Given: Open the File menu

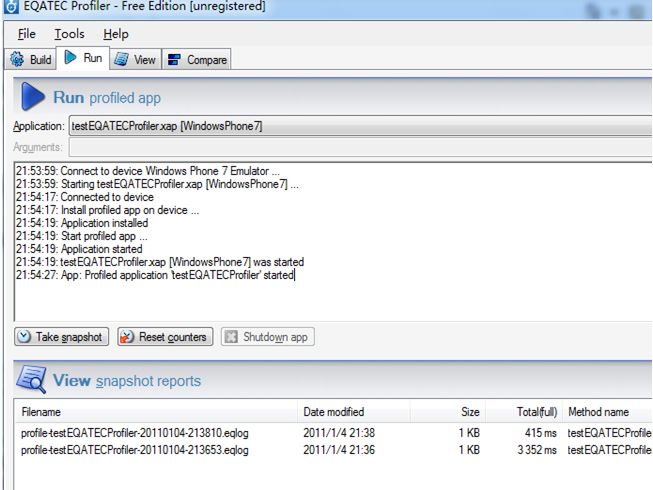Looking at the screenshot, I should pos(27,34).
